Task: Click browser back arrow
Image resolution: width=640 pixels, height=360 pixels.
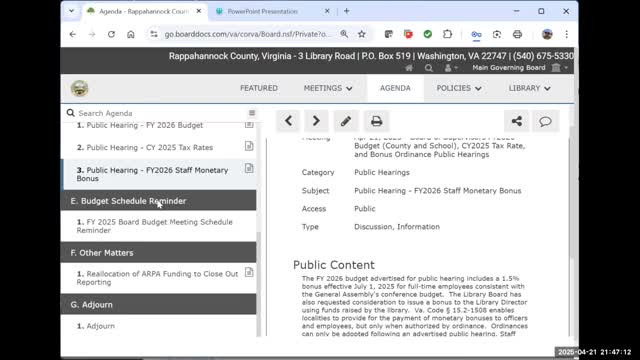Action: tap(73, 34)
